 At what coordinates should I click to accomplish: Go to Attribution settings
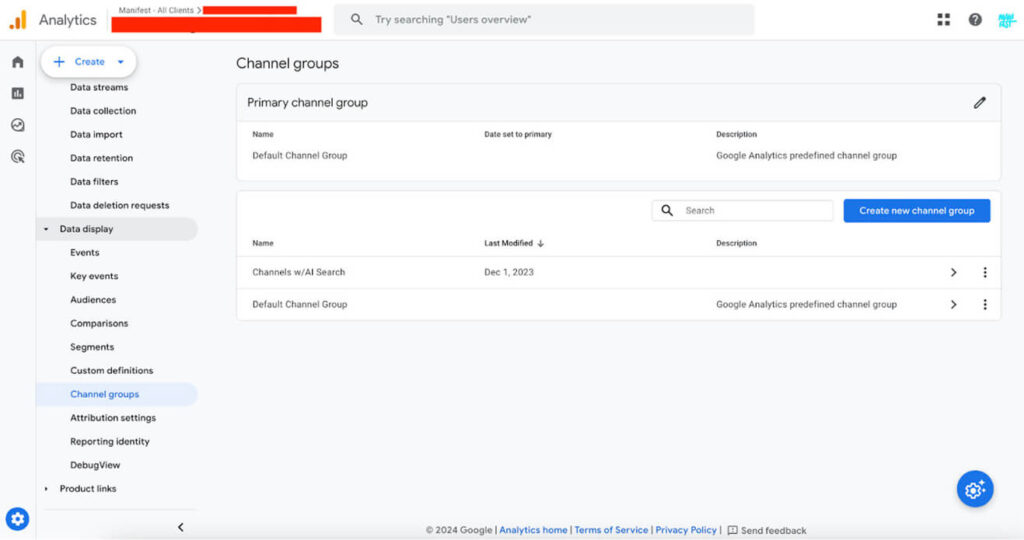113,418
